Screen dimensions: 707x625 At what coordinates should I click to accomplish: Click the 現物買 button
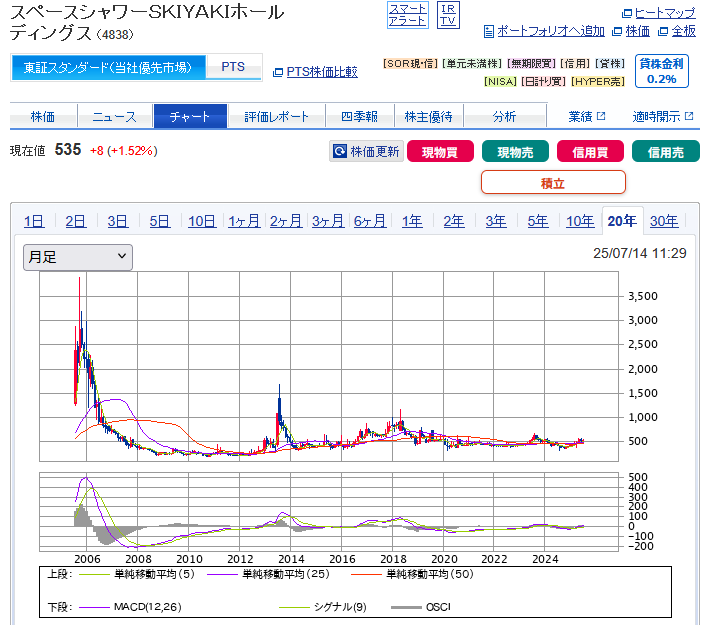point(440,152)
